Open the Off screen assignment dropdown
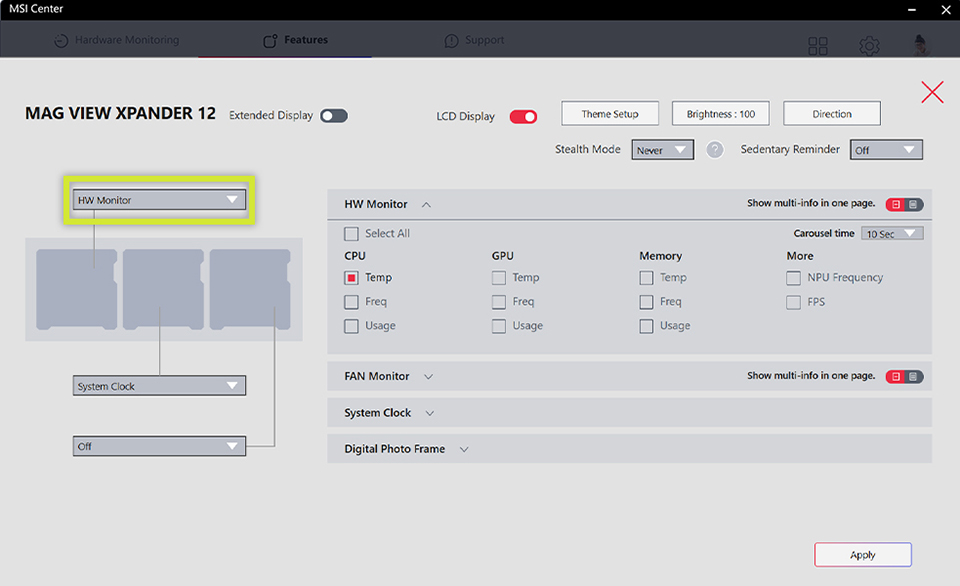The height and width of the screenshot is (586, 960). [159, 446]
